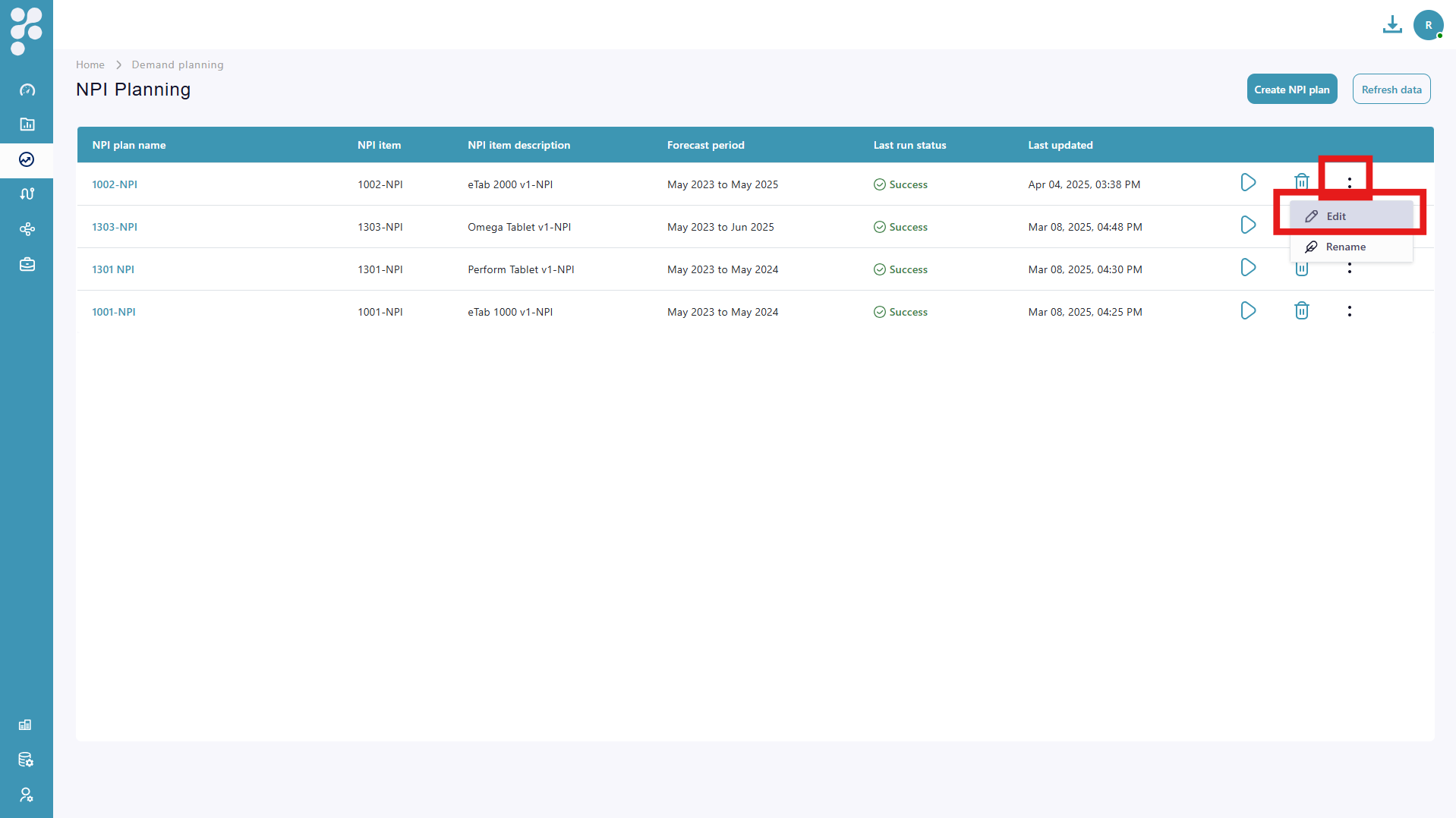Open the briefcase sidebar icon
1456x818 pixels.
pos(27,264)
